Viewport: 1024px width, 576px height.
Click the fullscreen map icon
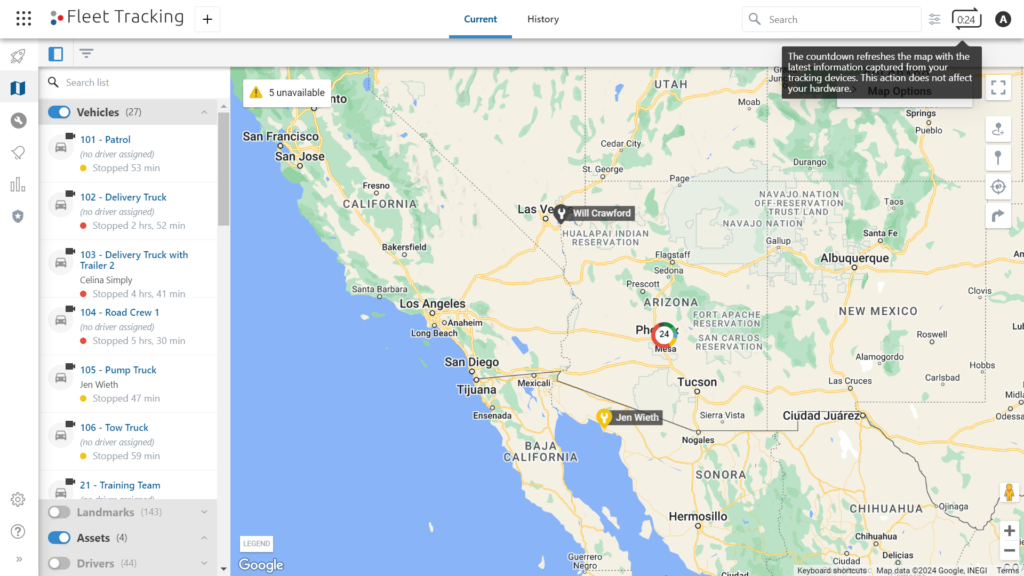pos(998,87)
